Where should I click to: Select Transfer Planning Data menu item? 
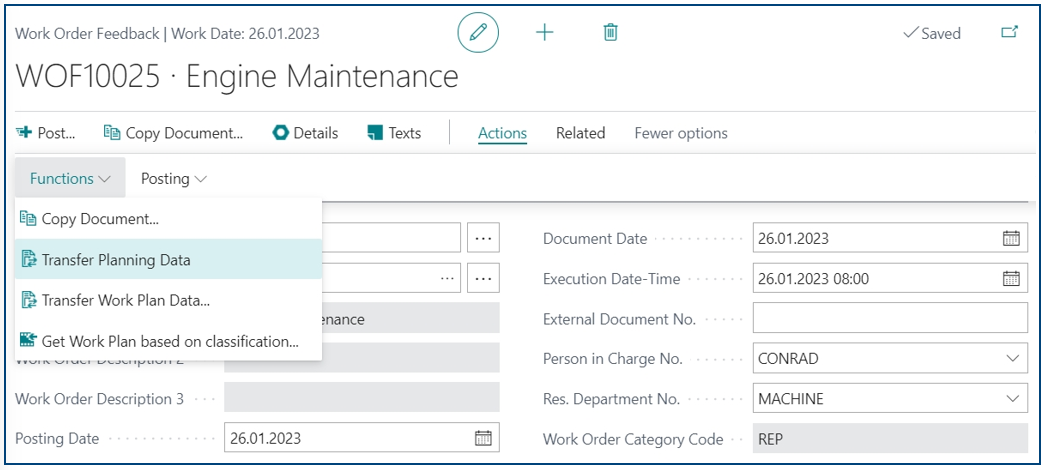[x=116, y=260]
